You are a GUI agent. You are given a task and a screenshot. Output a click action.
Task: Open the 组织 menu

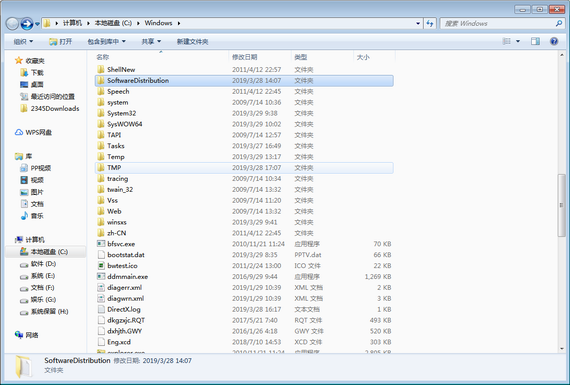pos(23,42)
